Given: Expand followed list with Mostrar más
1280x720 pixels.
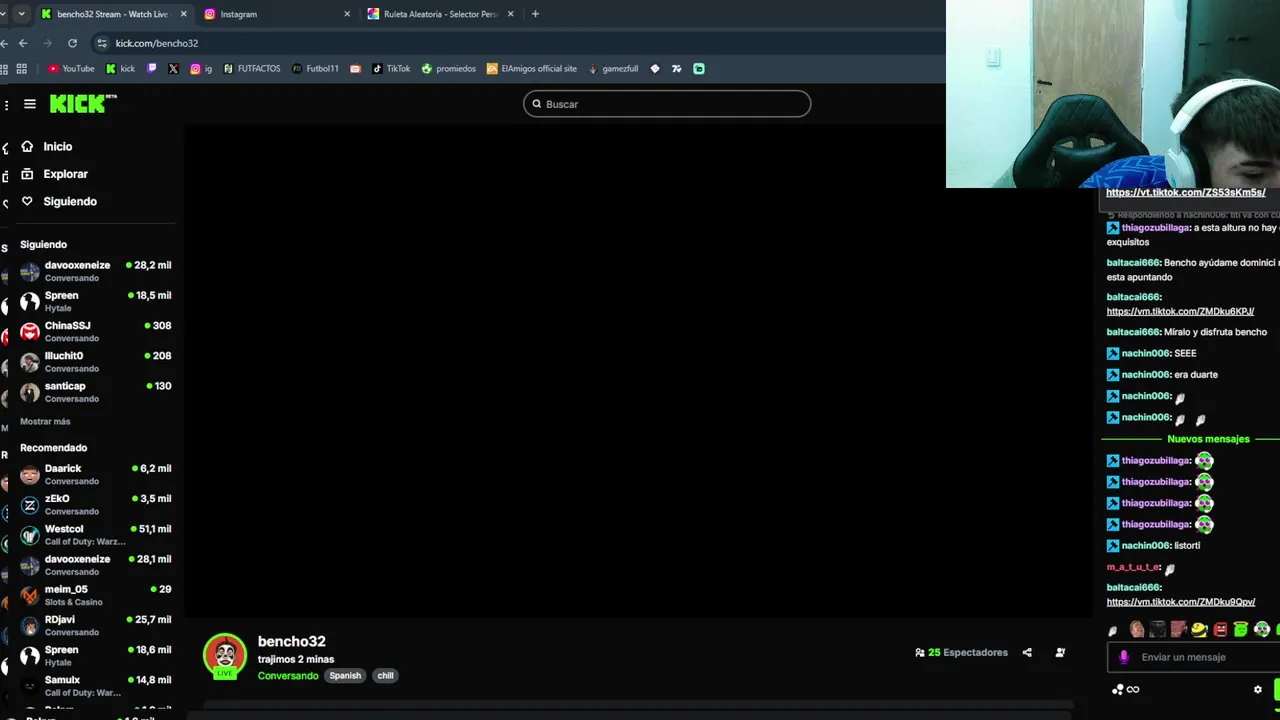Looking at the screenshot, I should click(45, 421).
